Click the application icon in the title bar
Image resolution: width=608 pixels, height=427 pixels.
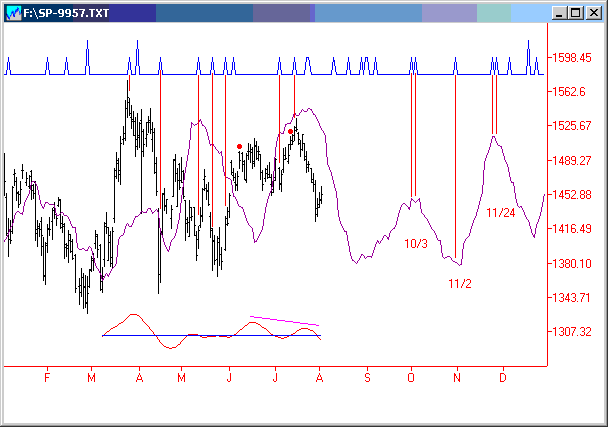(x=13, y=13)
